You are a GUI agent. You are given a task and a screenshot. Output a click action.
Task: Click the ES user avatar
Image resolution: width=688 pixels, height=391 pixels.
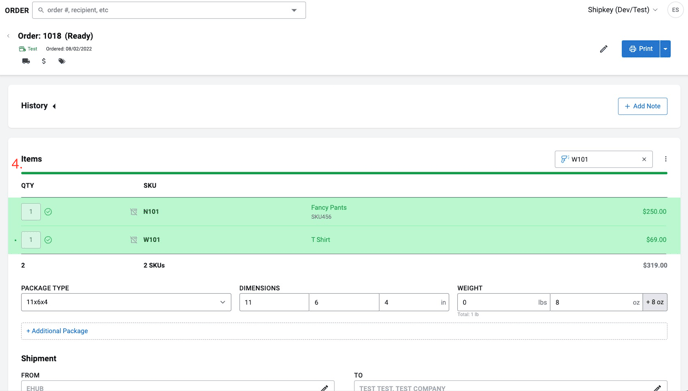(675, 10)
